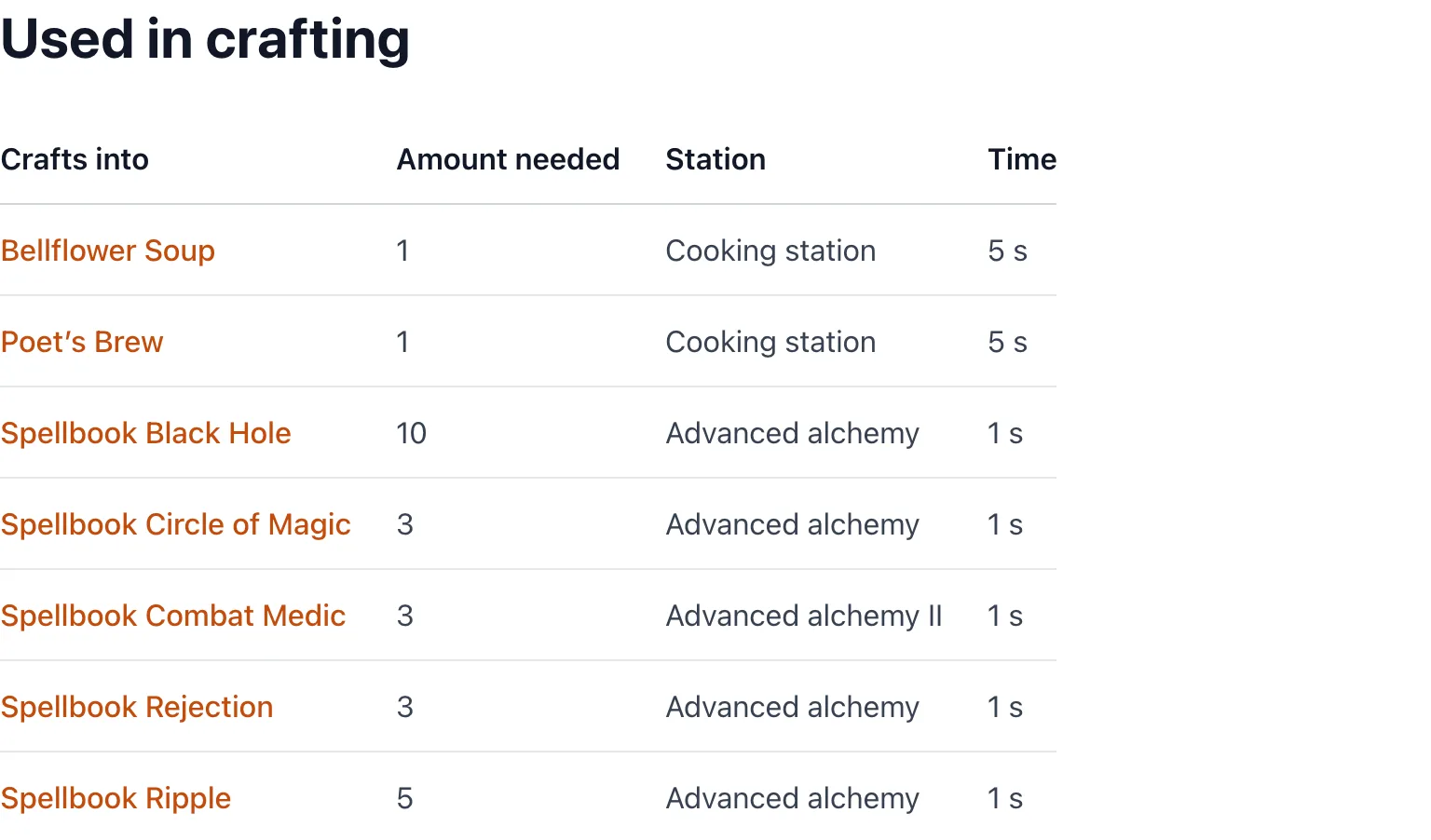Click the Crafts into column header
Image resolution: width=1431 pixels, height=840 pixels.
click(x=75, y=159)
